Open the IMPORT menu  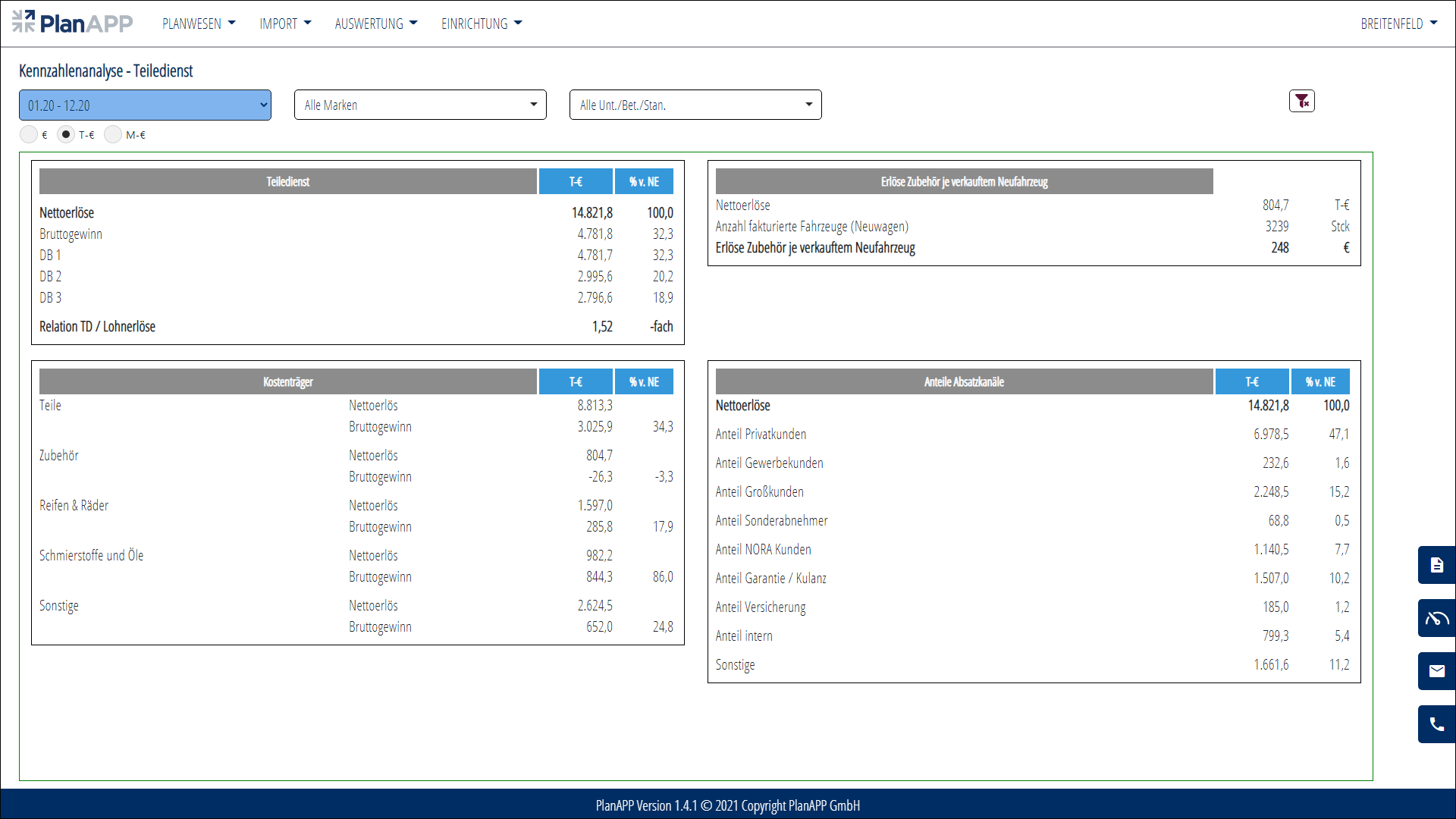285,24
